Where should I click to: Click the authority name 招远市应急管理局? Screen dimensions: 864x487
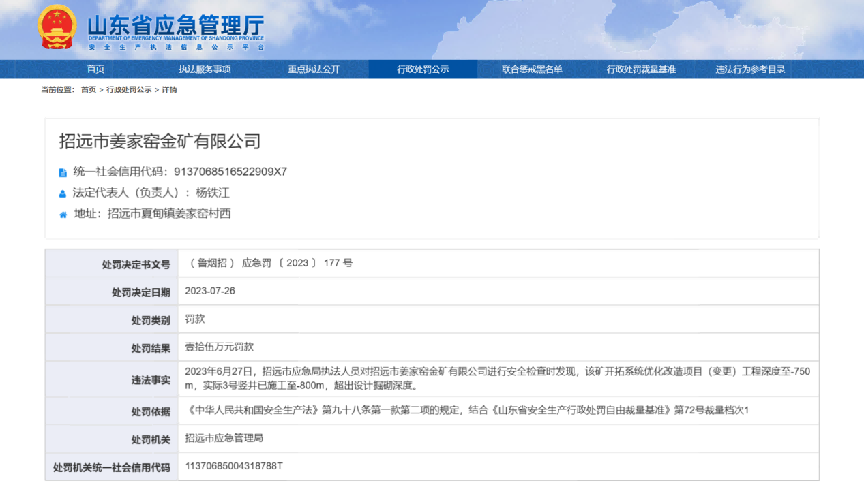click(x=225, y=438)
